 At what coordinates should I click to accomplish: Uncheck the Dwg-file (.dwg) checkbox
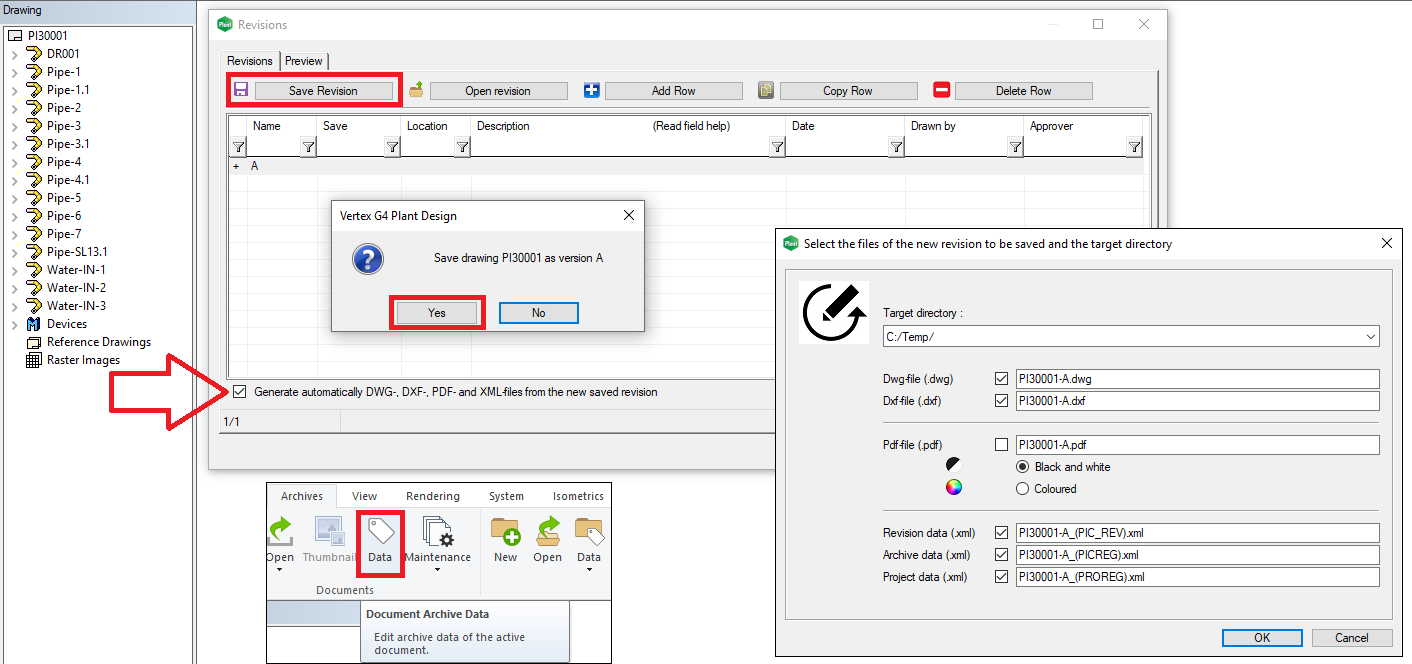pos(1002,379)
